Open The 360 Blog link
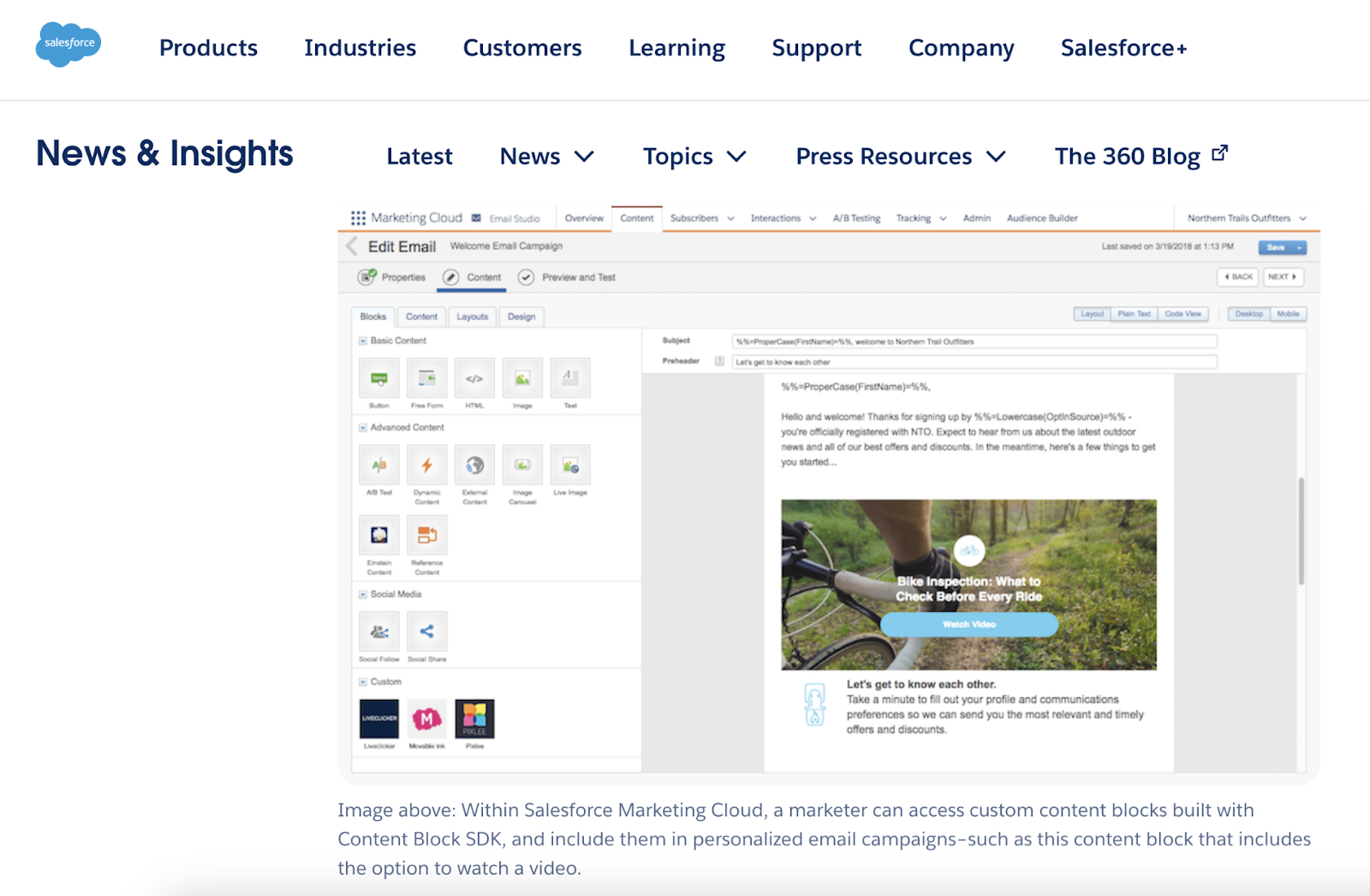 coord(1127,157)
